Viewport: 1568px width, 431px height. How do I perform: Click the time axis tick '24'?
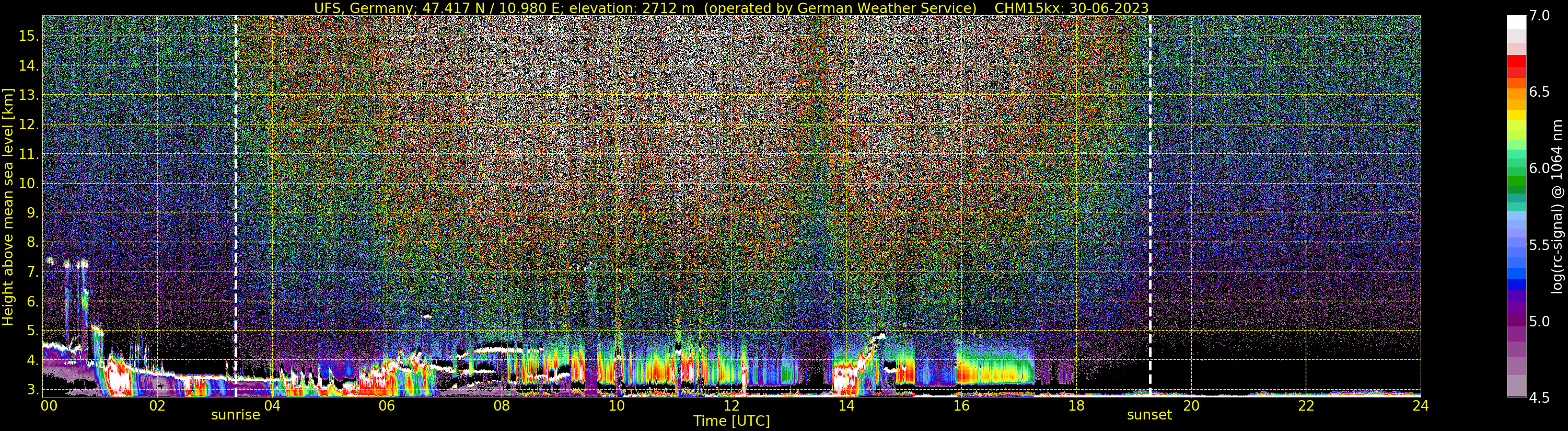[1421, 406]
